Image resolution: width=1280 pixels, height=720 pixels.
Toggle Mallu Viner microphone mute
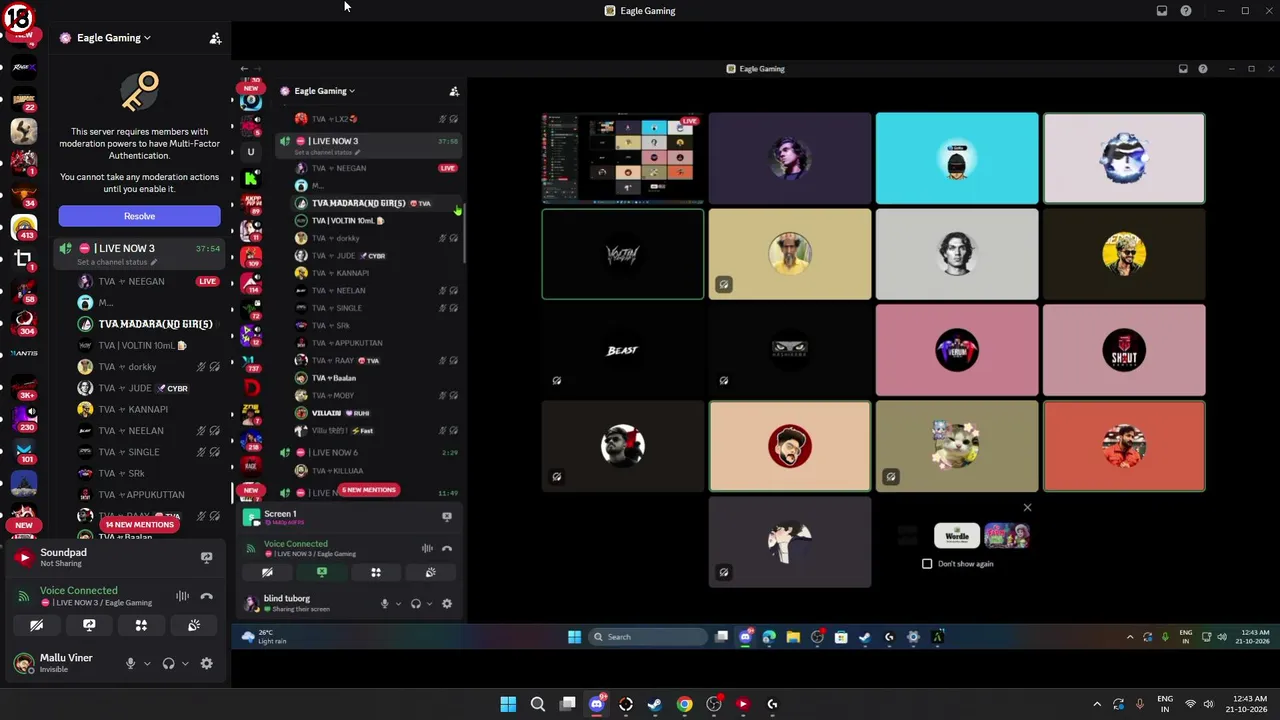130,663
